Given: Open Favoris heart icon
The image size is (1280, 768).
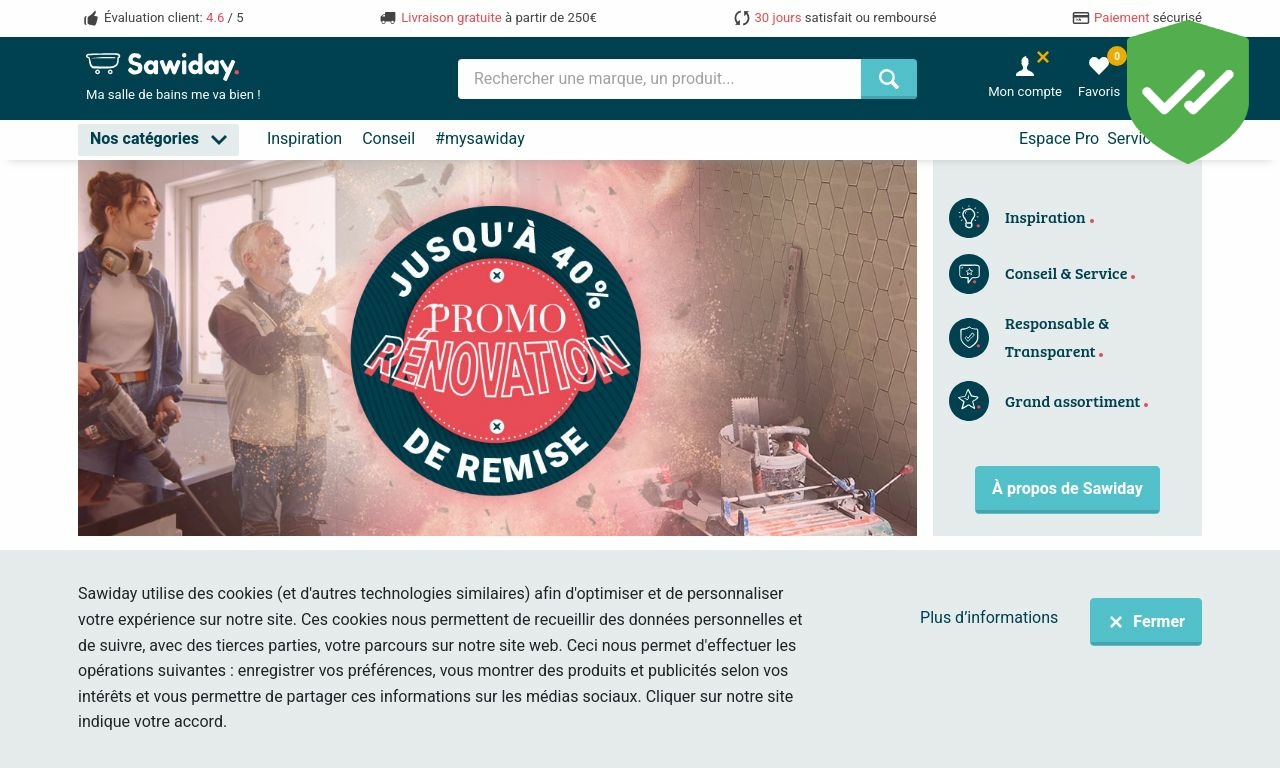Looking at the screenshot, I should point(1099,66).
